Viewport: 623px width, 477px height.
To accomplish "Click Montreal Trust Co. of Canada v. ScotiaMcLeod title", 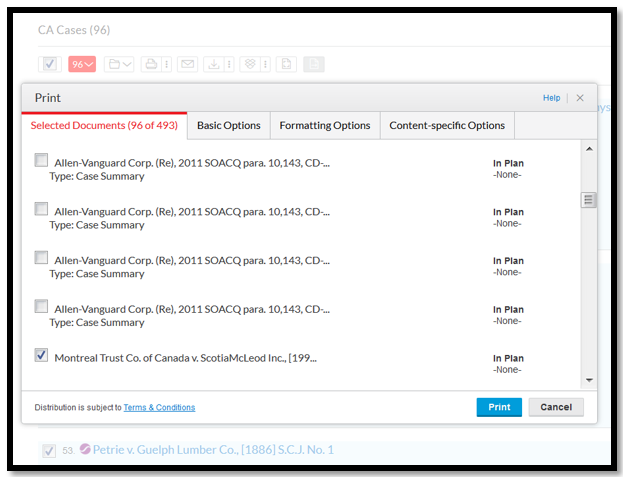I will [185, 358].
